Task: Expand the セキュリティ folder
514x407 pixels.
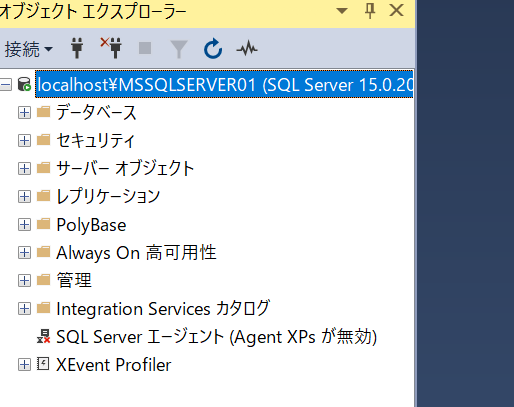Action: pyautogui.click(x=24, y=141)
